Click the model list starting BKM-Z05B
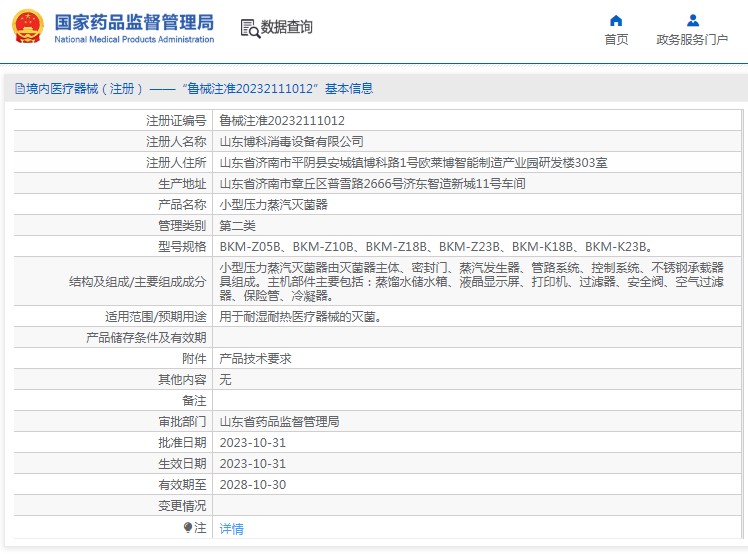 (436, 247)
